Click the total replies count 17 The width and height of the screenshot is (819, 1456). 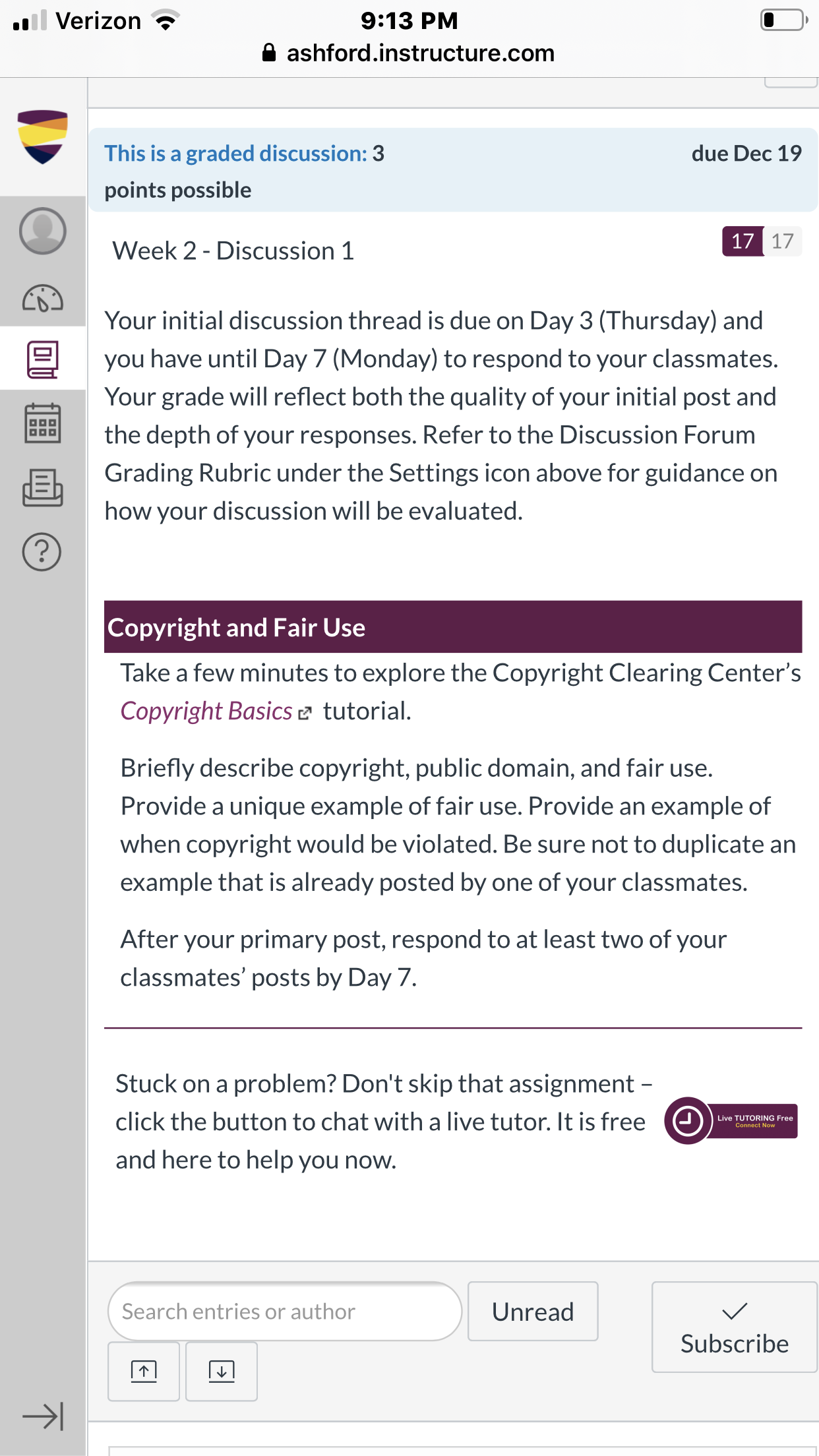(783, 241)
